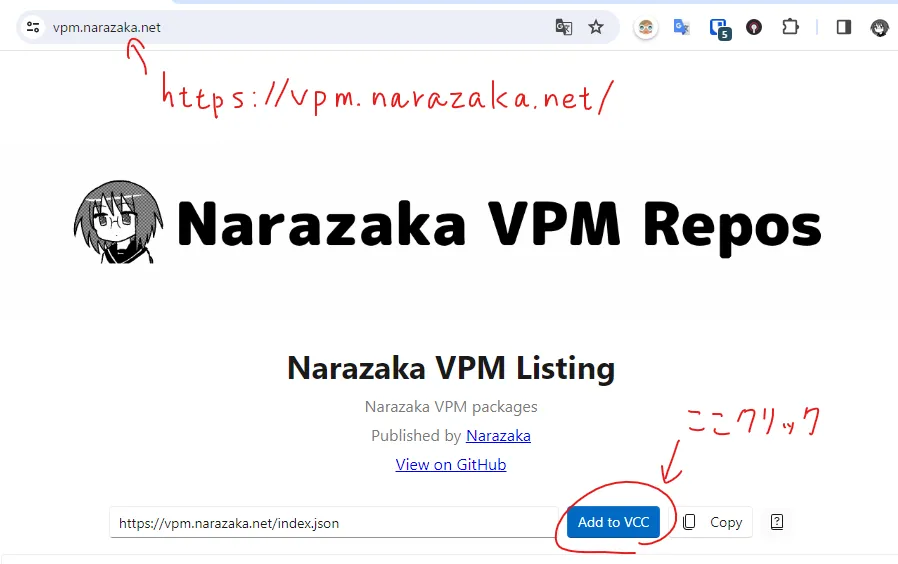Open the blue extension with badge 5

718,28
